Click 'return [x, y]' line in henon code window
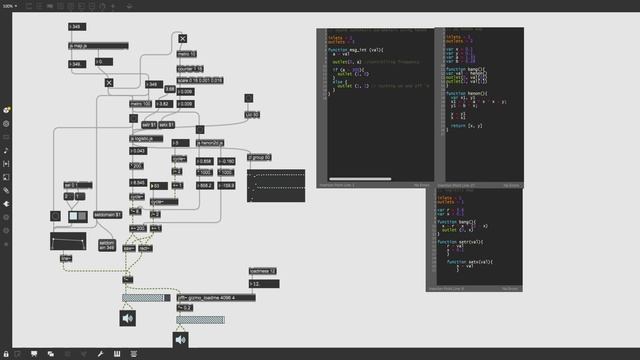The width and height of the screenshot is (640, 360). 467,126
